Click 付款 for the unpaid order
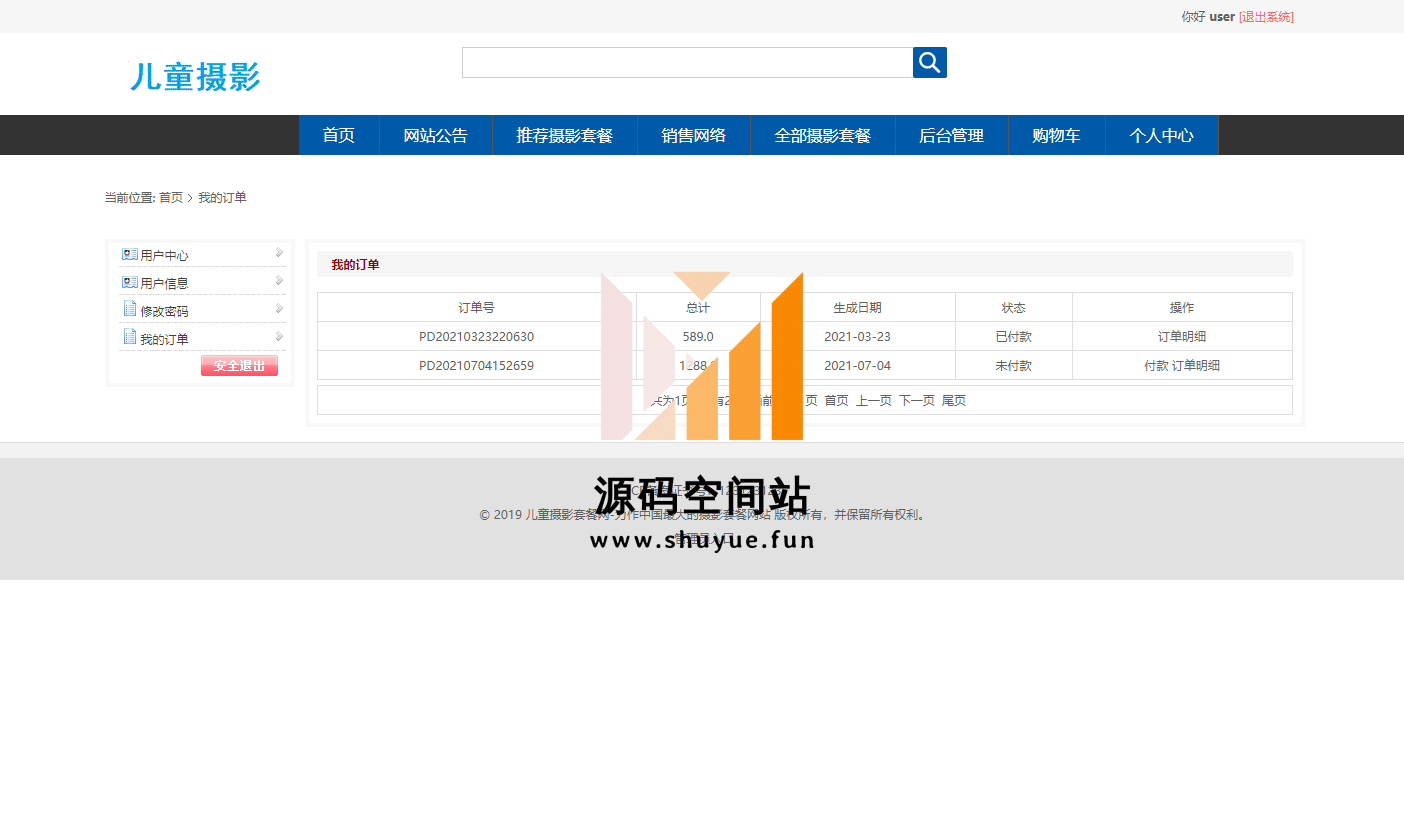 coord(1156,366)
